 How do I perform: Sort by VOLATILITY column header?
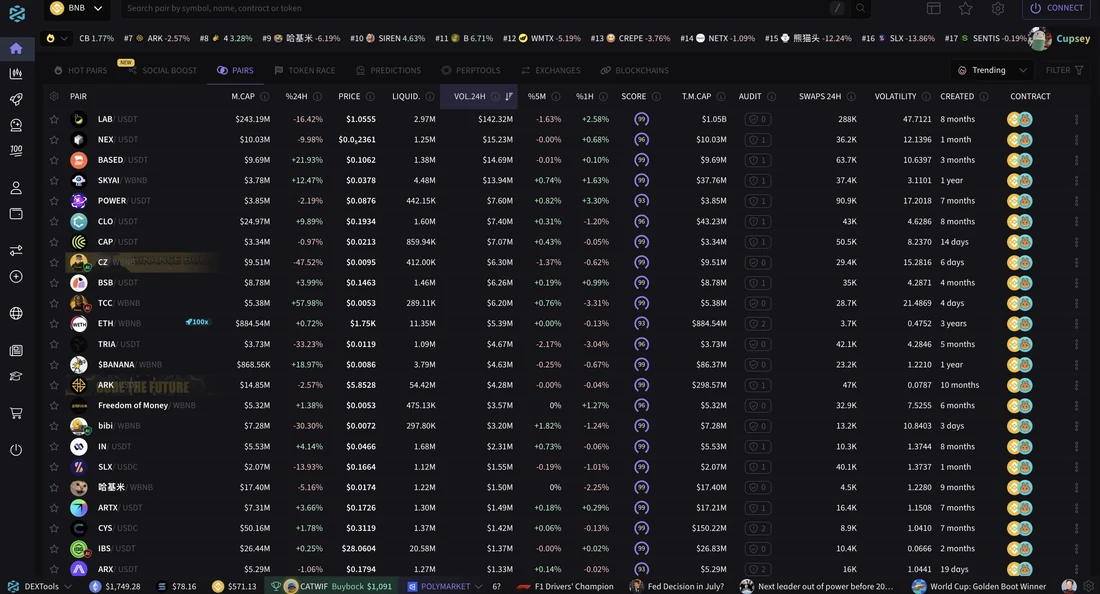(895, 96)
